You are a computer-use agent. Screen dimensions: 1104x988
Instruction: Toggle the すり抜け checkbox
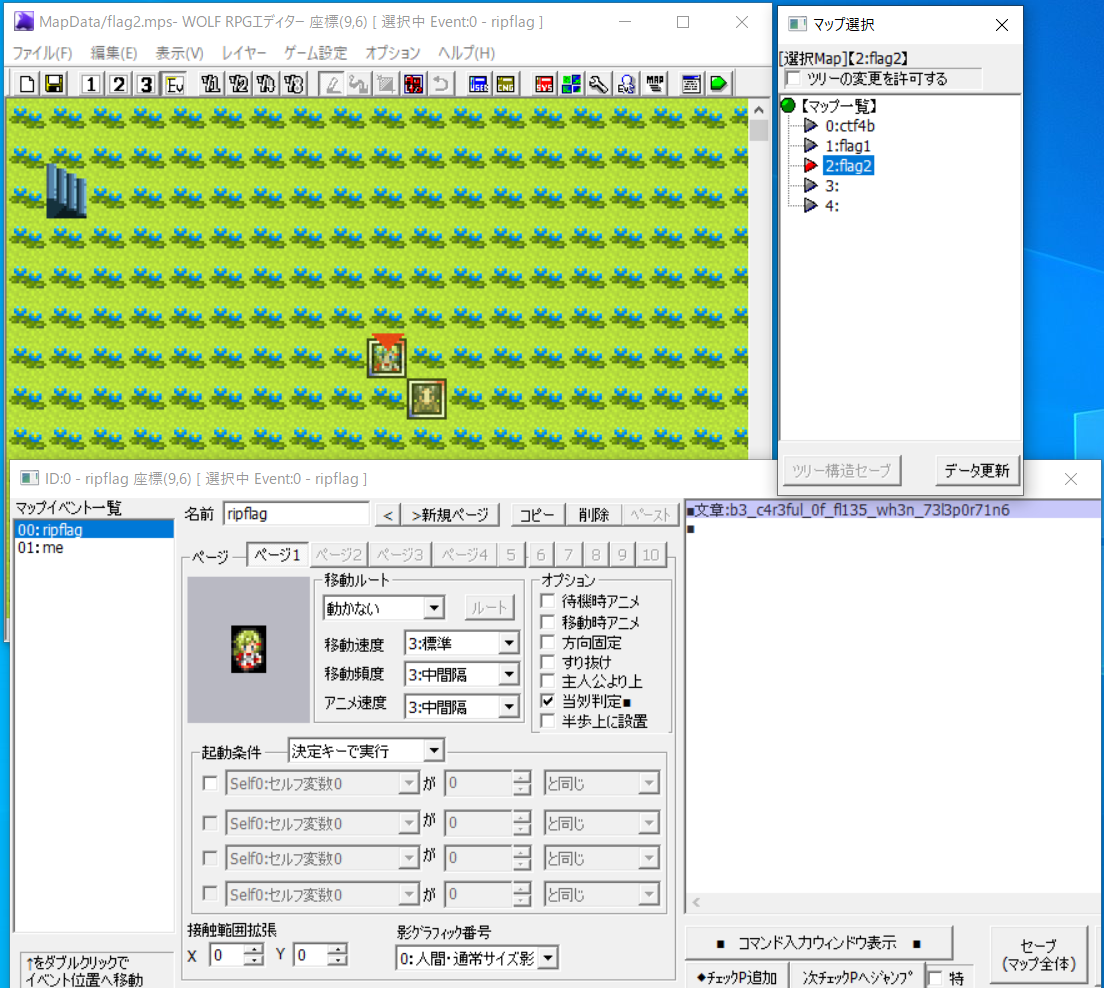point(548,662)
